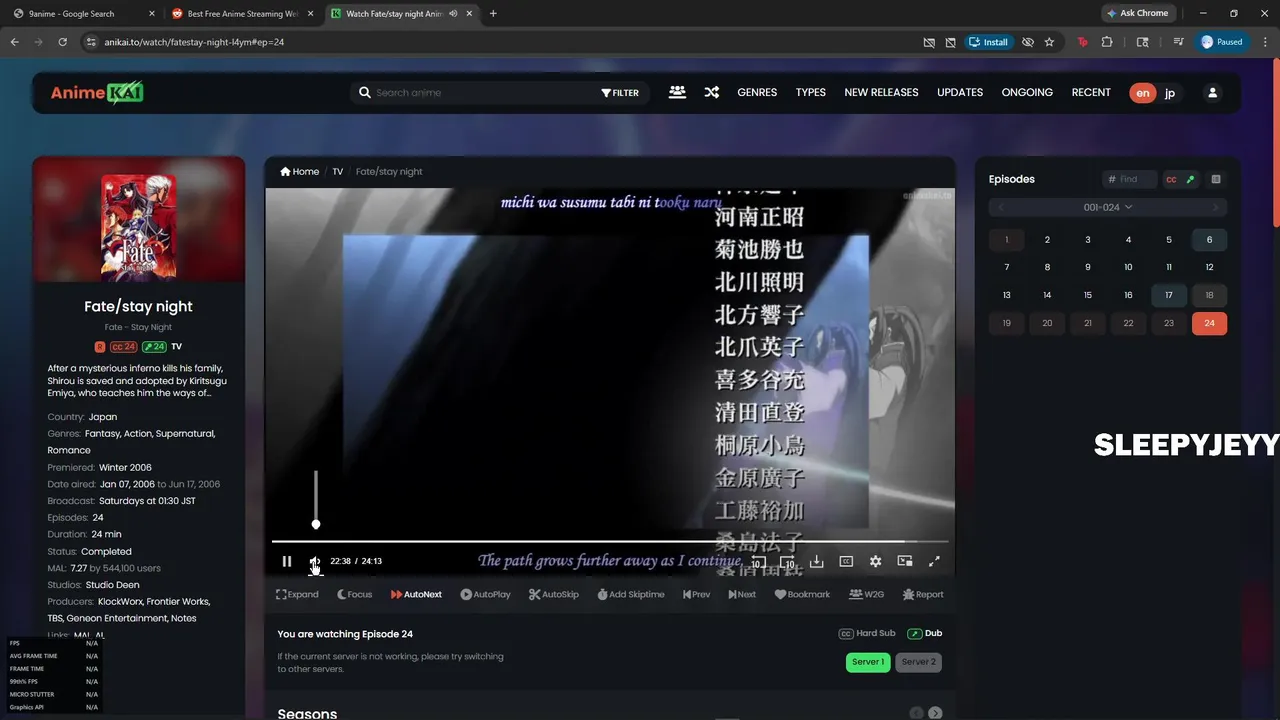Open the user account icon
This screenshot has width=1280, height=720.
1213,93
